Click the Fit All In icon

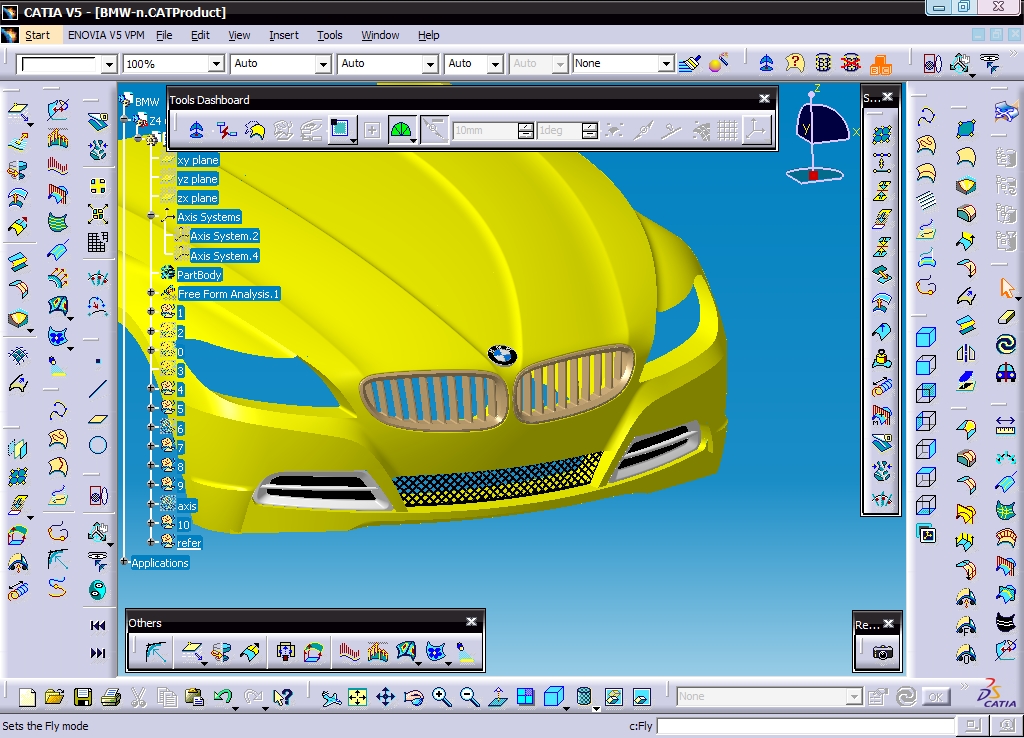[358, 698]
